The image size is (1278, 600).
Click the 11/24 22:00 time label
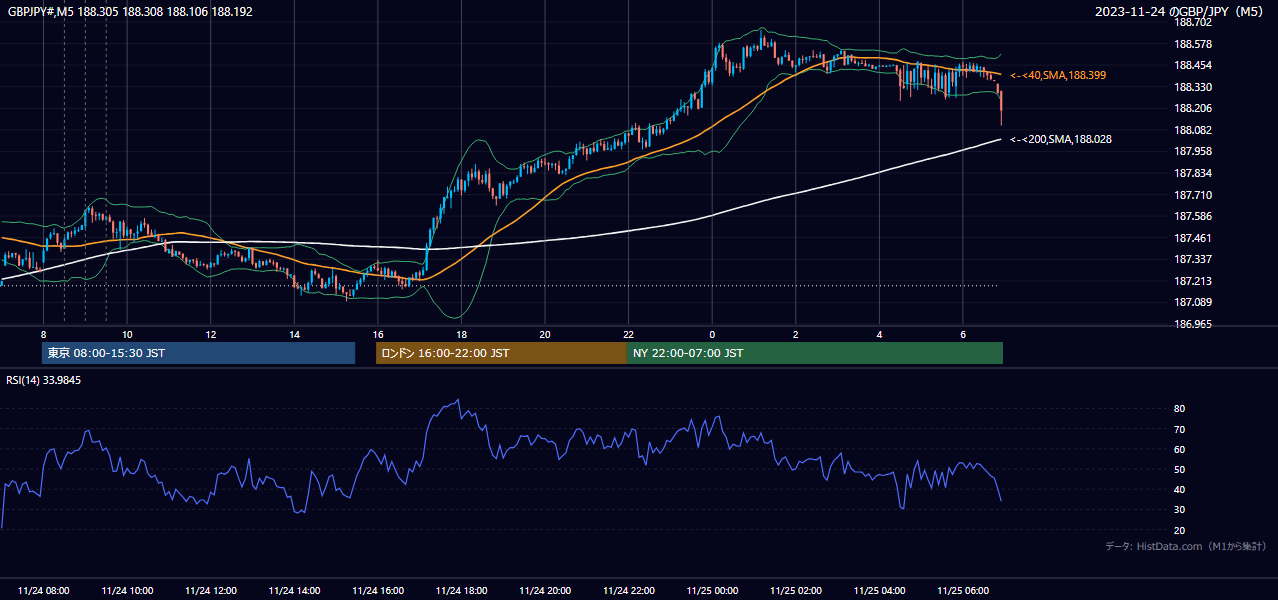pyautogui.click(x=628, y=590)
